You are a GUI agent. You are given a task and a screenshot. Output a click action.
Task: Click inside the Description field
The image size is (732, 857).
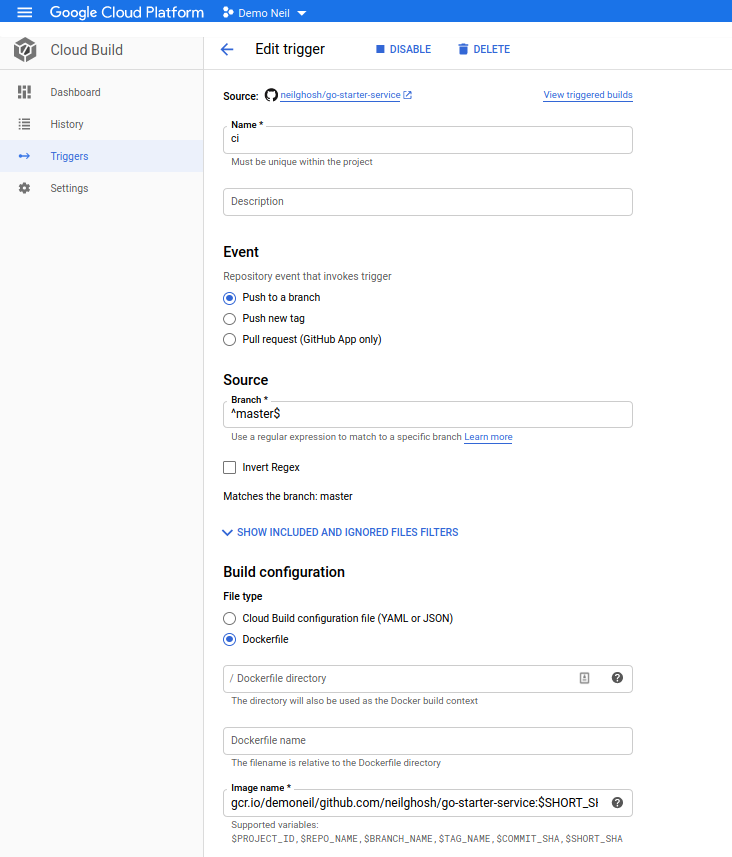tap(427, 201)
